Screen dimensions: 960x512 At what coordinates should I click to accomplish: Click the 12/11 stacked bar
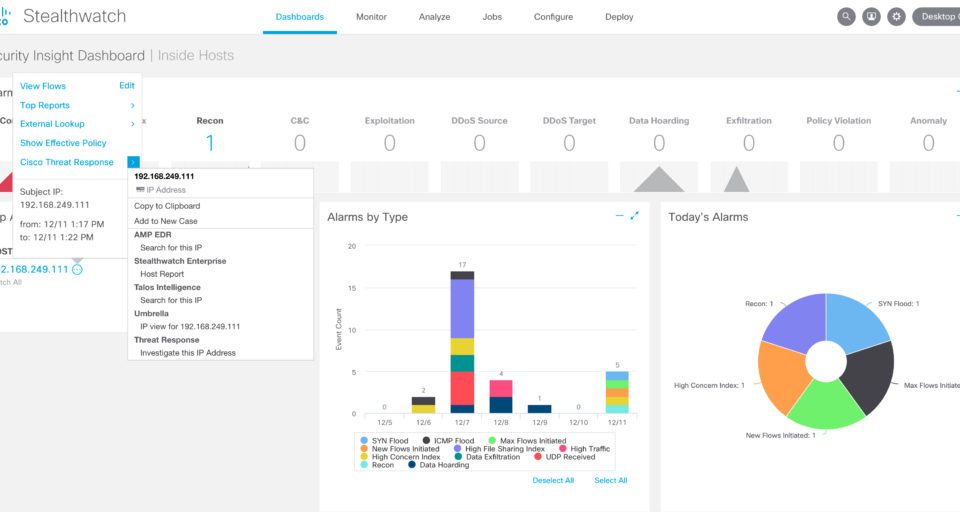[617, 392]
